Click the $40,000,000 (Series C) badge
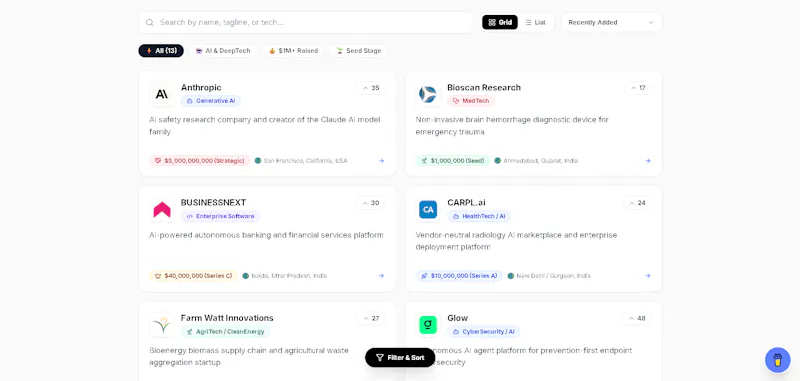The height and width of the screenshot is (381, 800). pyautogui.click(x=193, y=276)
